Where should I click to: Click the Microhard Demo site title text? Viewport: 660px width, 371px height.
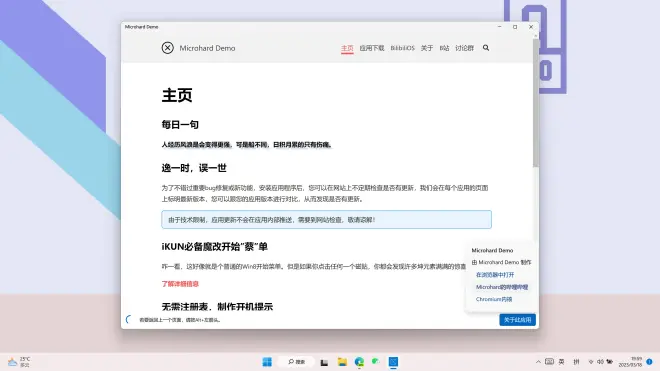tap(208, 48)
